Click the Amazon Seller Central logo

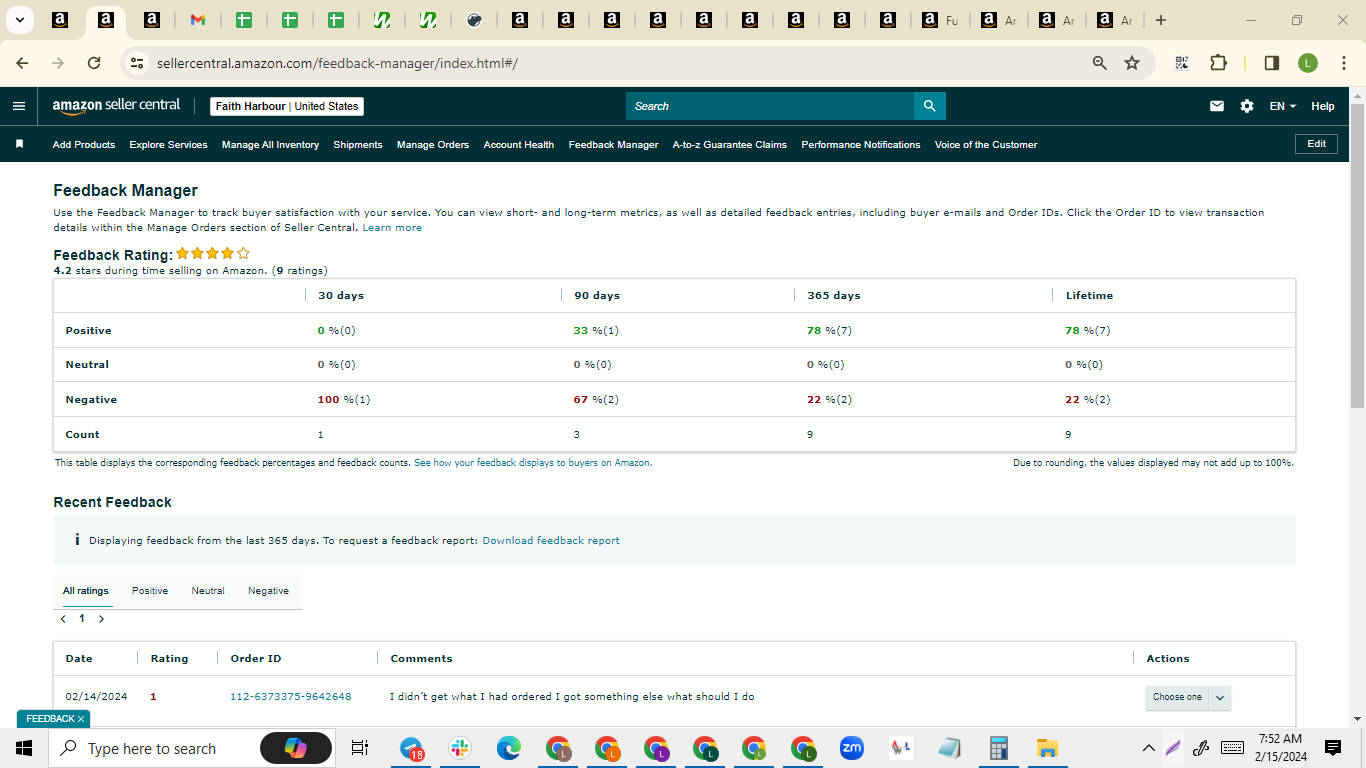pos(117,106)
